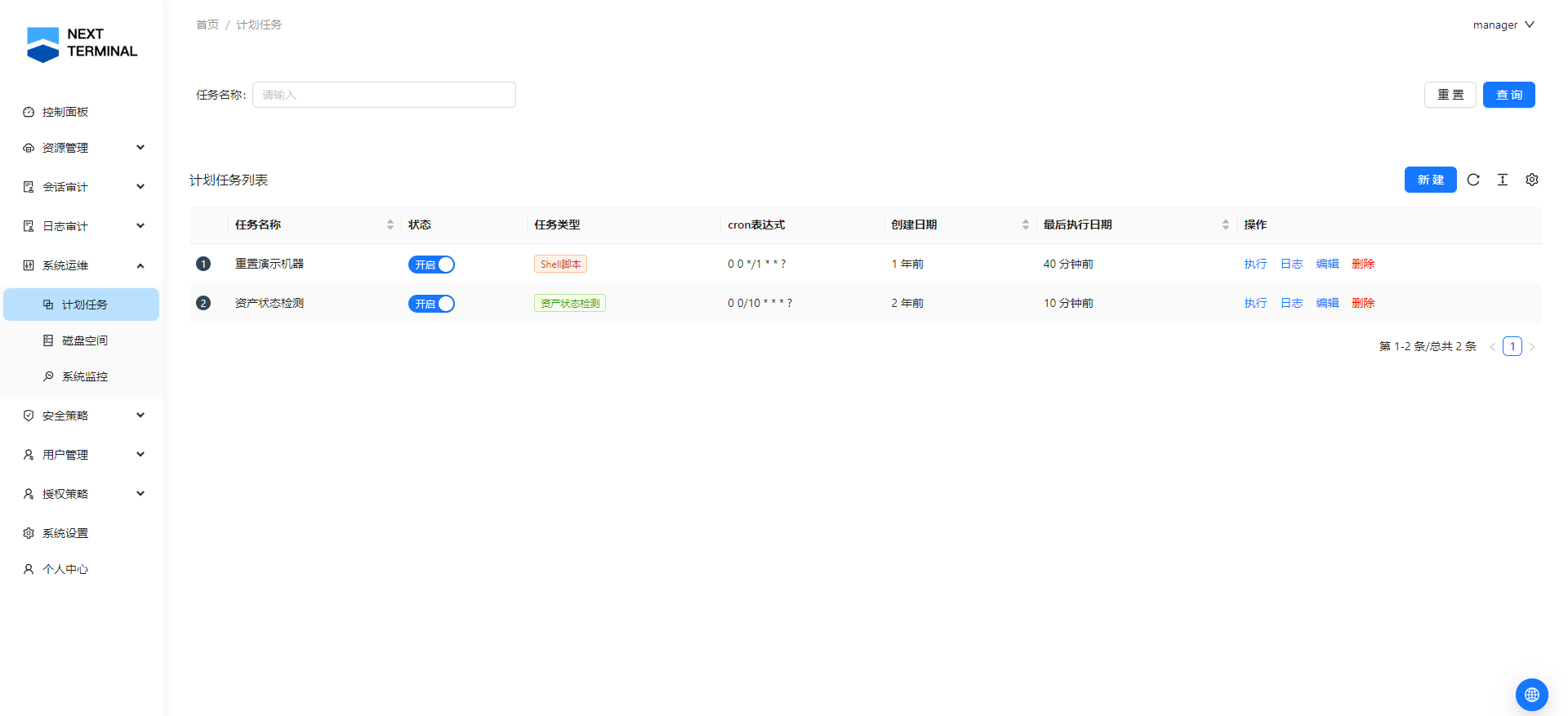Image resolution: width=1568 pixels, height=716 pixels.
Task: Click the language globe floating button
Action: [1532, 695]
